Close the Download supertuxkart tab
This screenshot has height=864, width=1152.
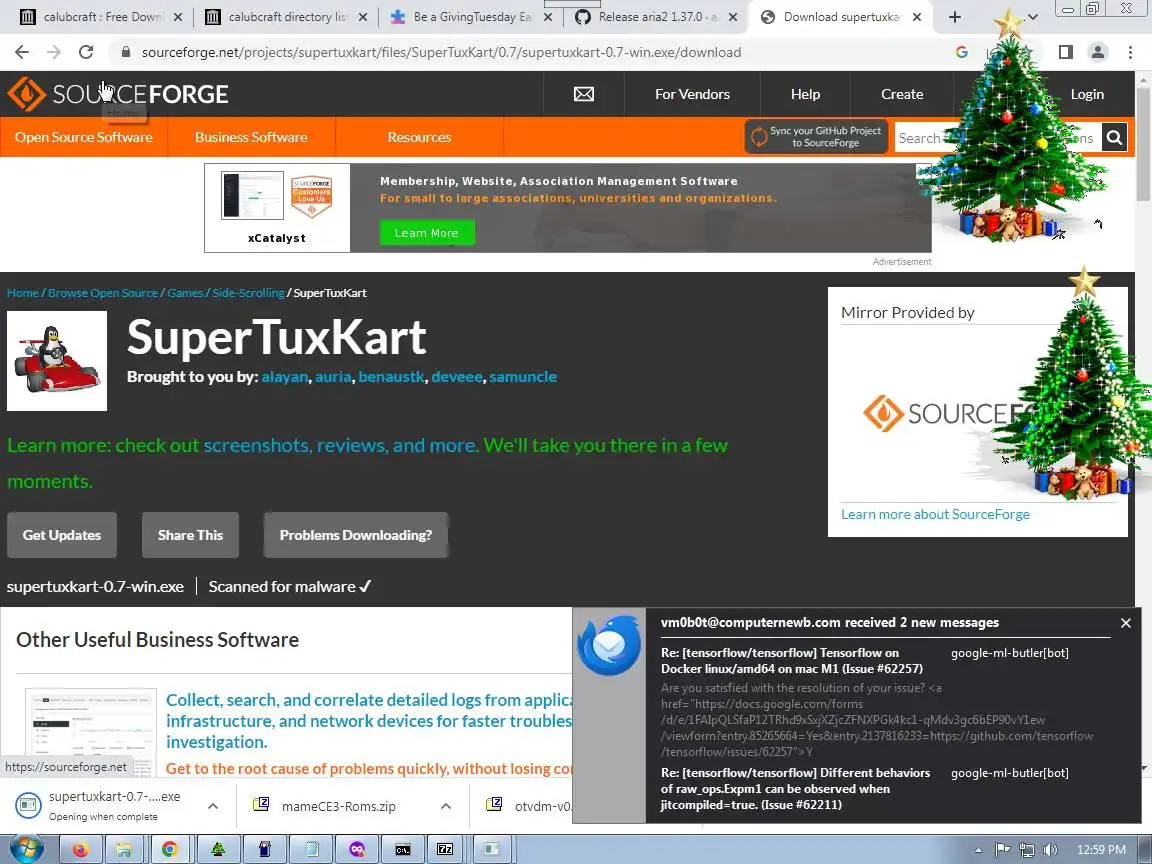tap(917, 17)
